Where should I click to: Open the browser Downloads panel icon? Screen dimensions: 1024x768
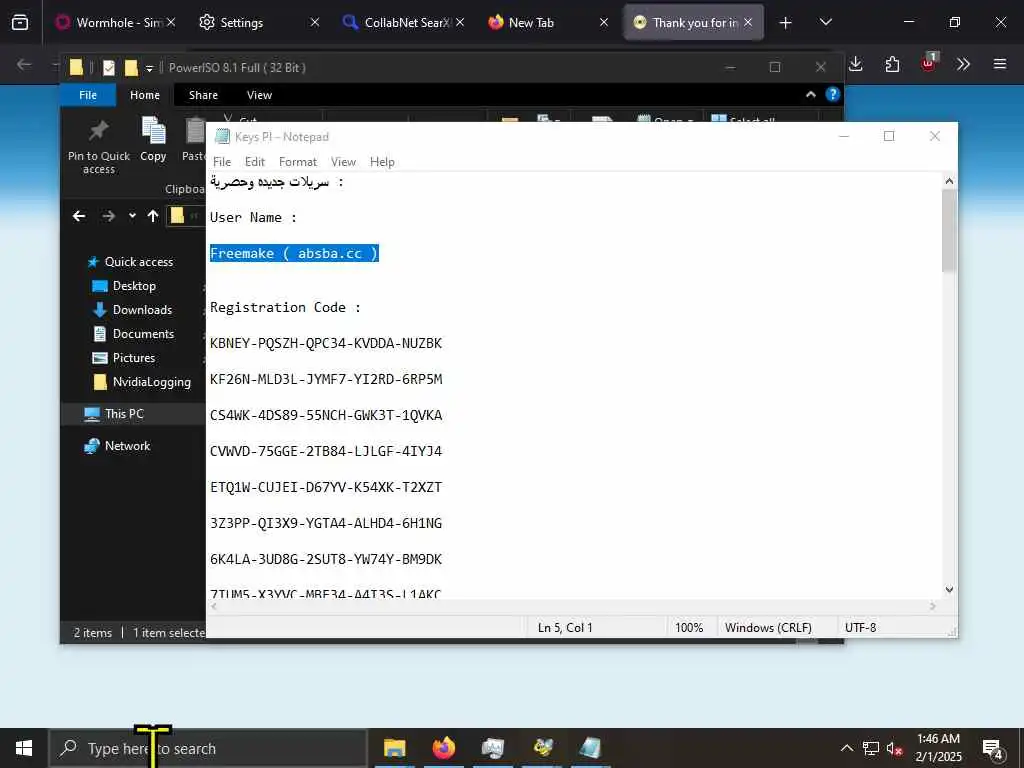tap(856, 64)
